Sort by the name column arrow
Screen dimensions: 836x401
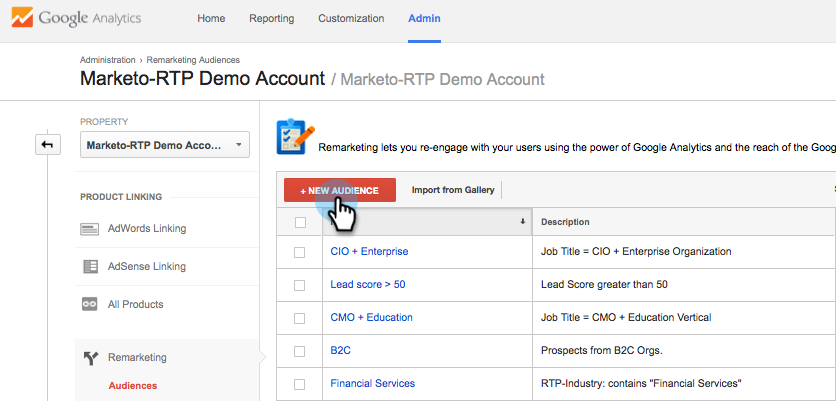coord(522,222)
